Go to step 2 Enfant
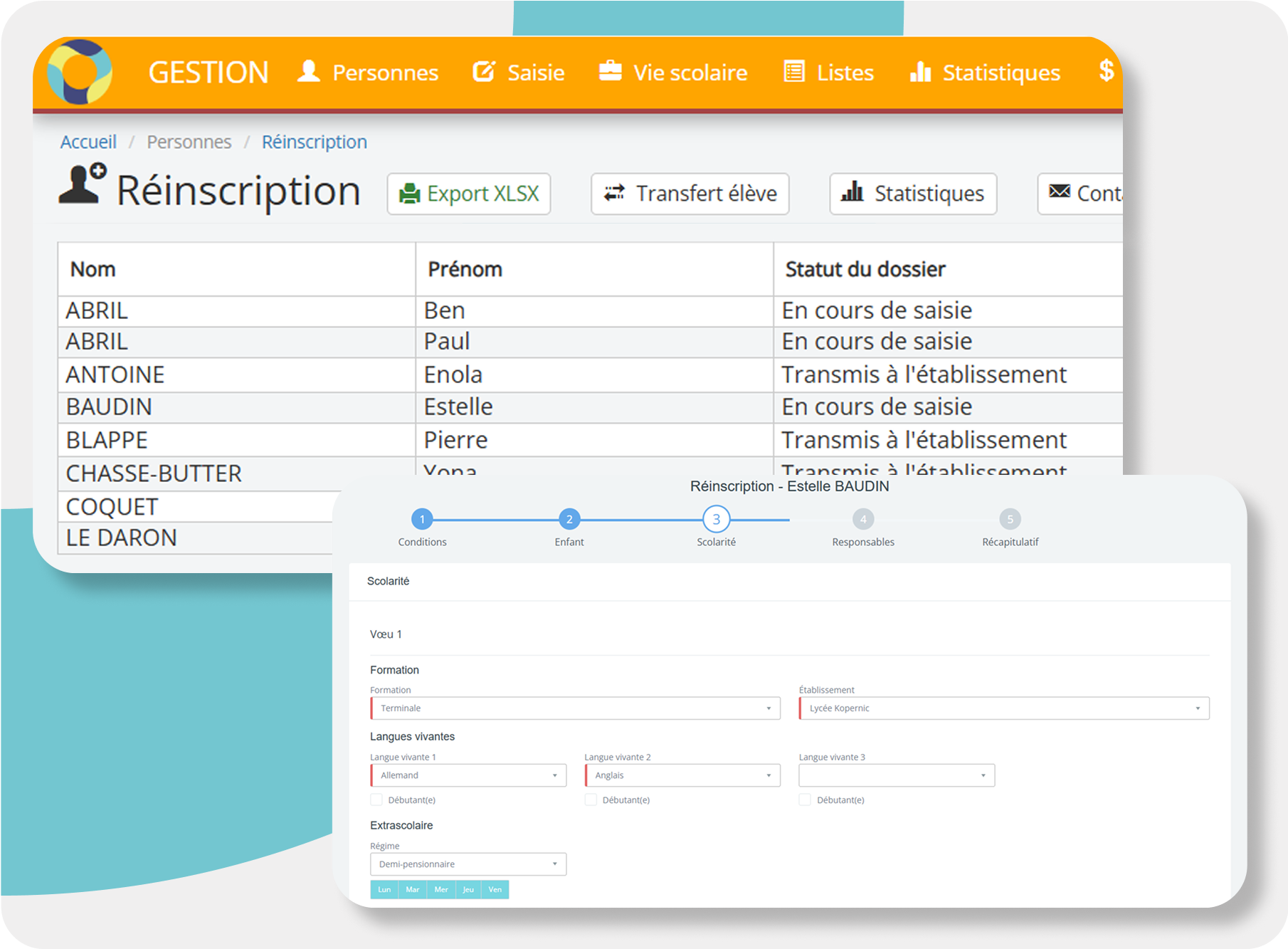The image size is (1288, 949). click(569, 519)
